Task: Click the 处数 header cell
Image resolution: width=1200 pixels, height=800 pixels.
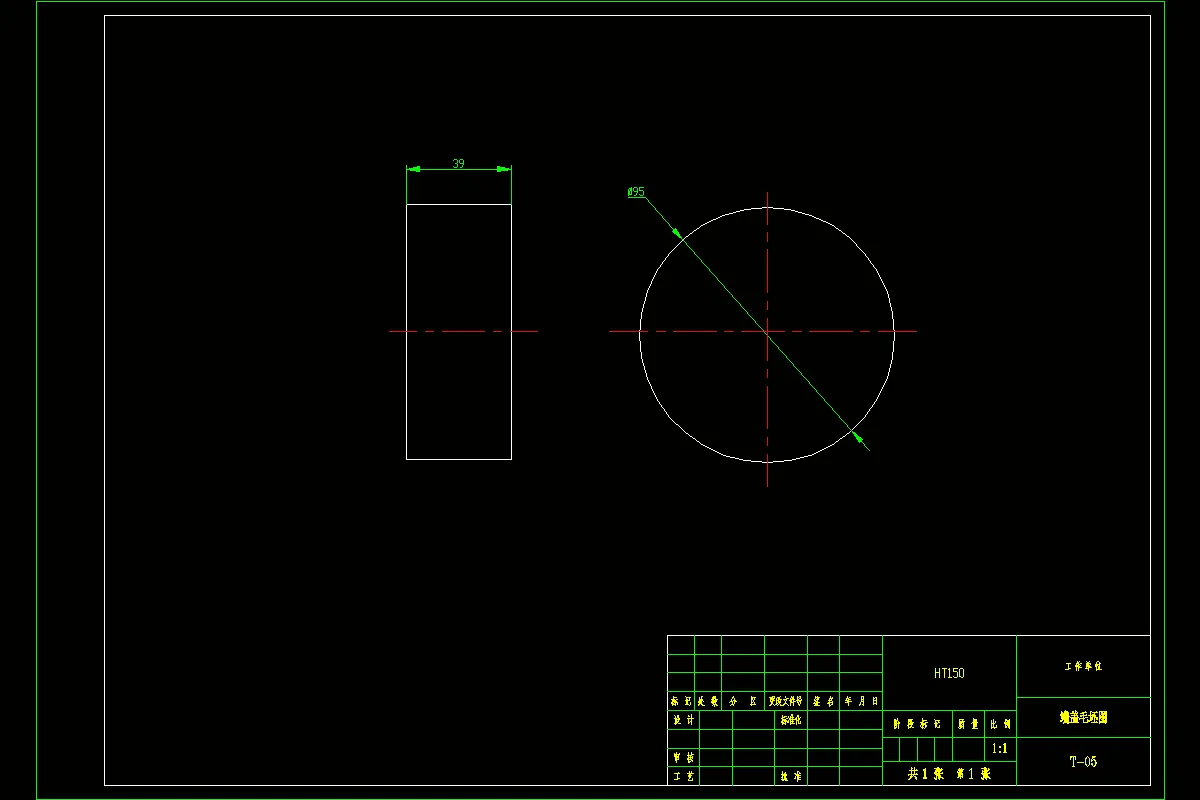Action: [707, 702]
